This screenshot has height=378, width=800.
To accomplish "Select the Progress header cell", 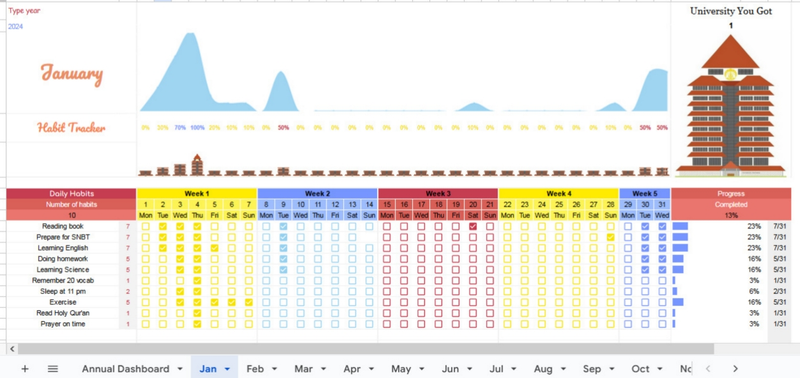I will point(731,193).
